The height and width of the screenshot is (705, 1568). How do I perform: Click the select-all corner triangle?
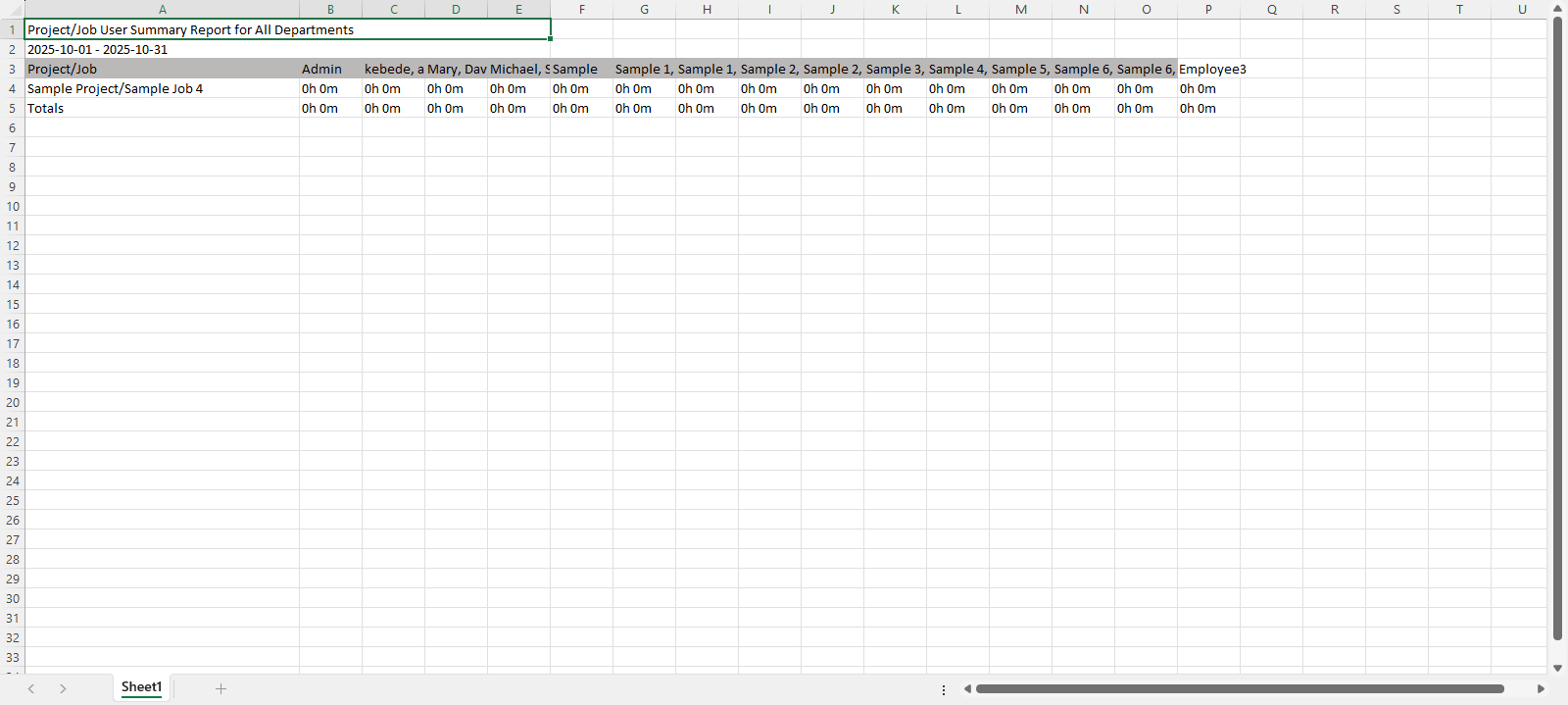[12, 10]
